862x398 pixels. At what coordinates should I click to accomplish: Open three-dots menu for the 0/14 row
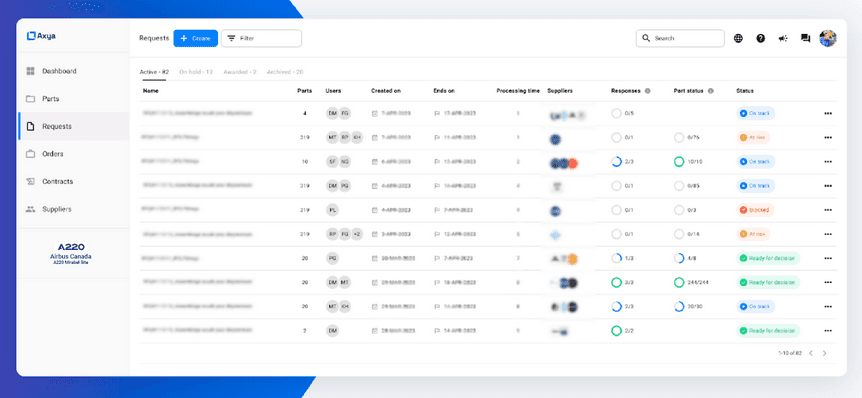(x=828, y=234)
